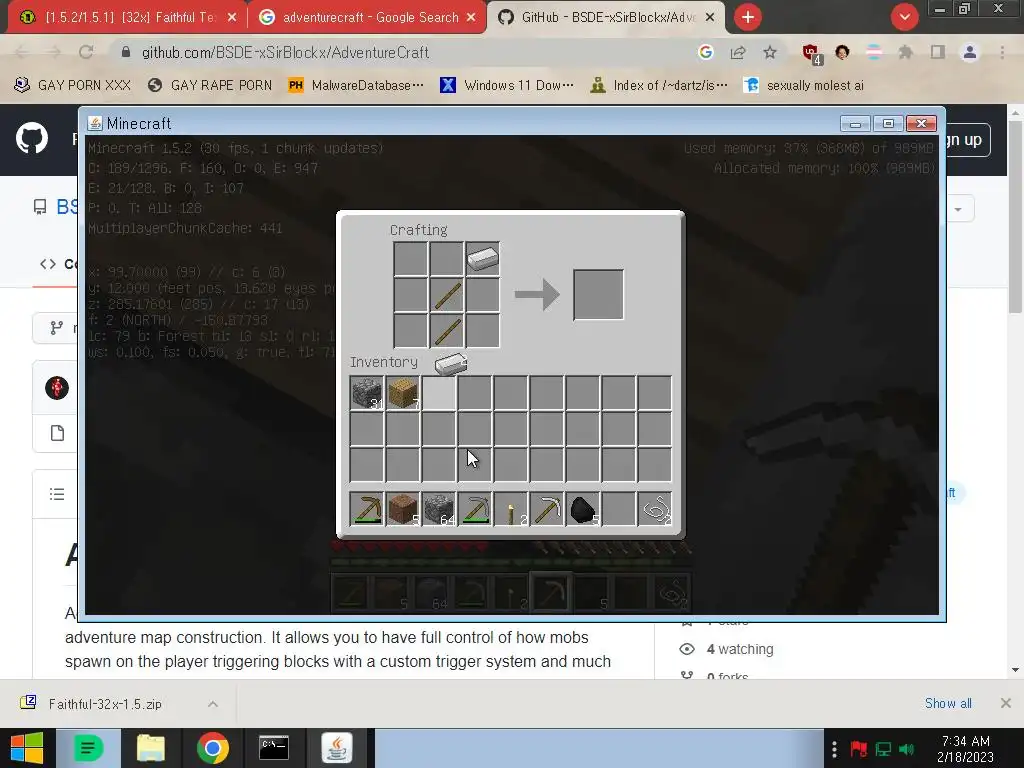Select the stick in middle crafting slot
The image size is (1024, 768).
click(x=447, y=295)
